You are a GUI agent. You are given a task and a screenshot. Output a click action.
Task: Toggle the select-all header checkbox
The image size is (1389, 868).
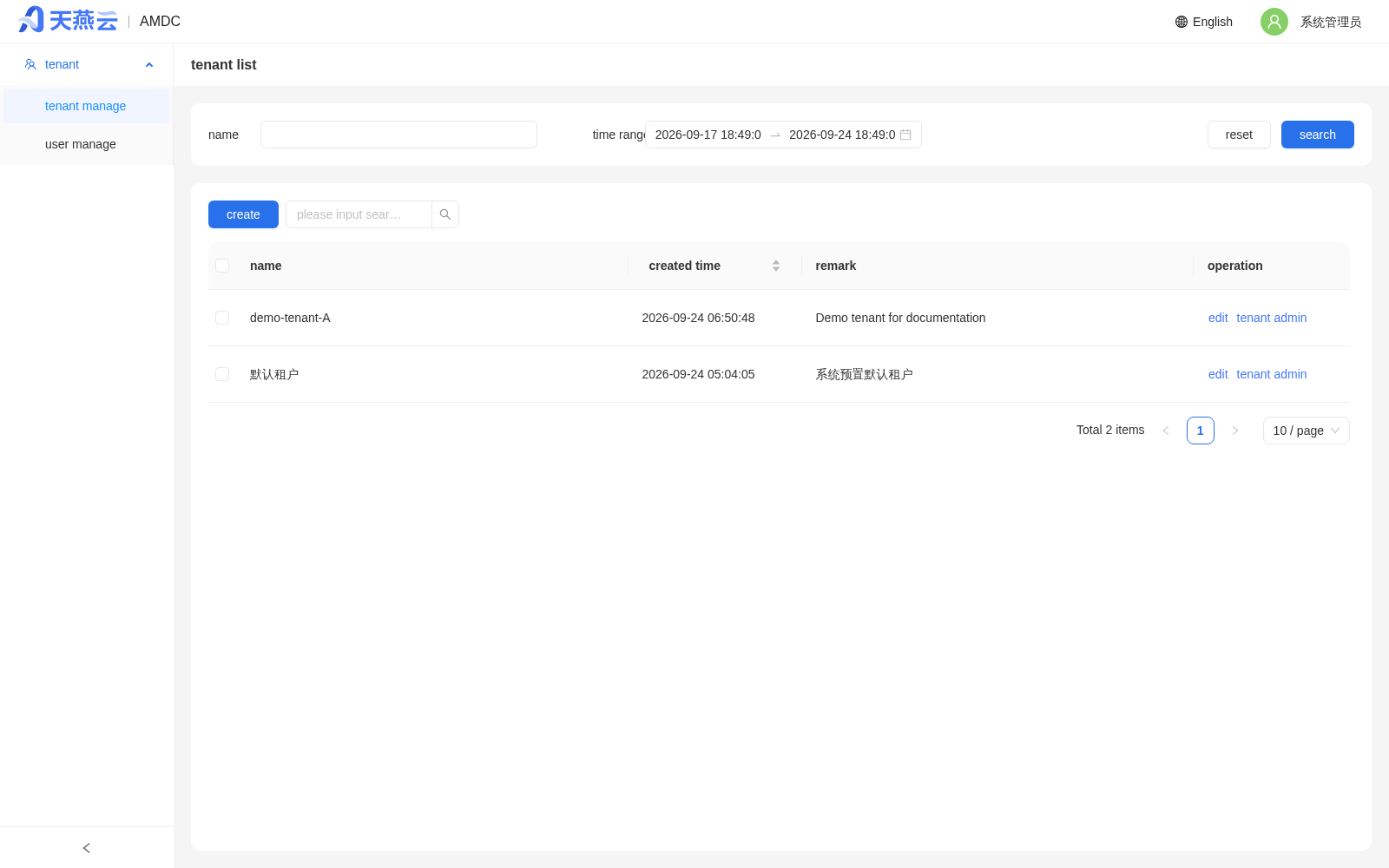coord(222,266)
